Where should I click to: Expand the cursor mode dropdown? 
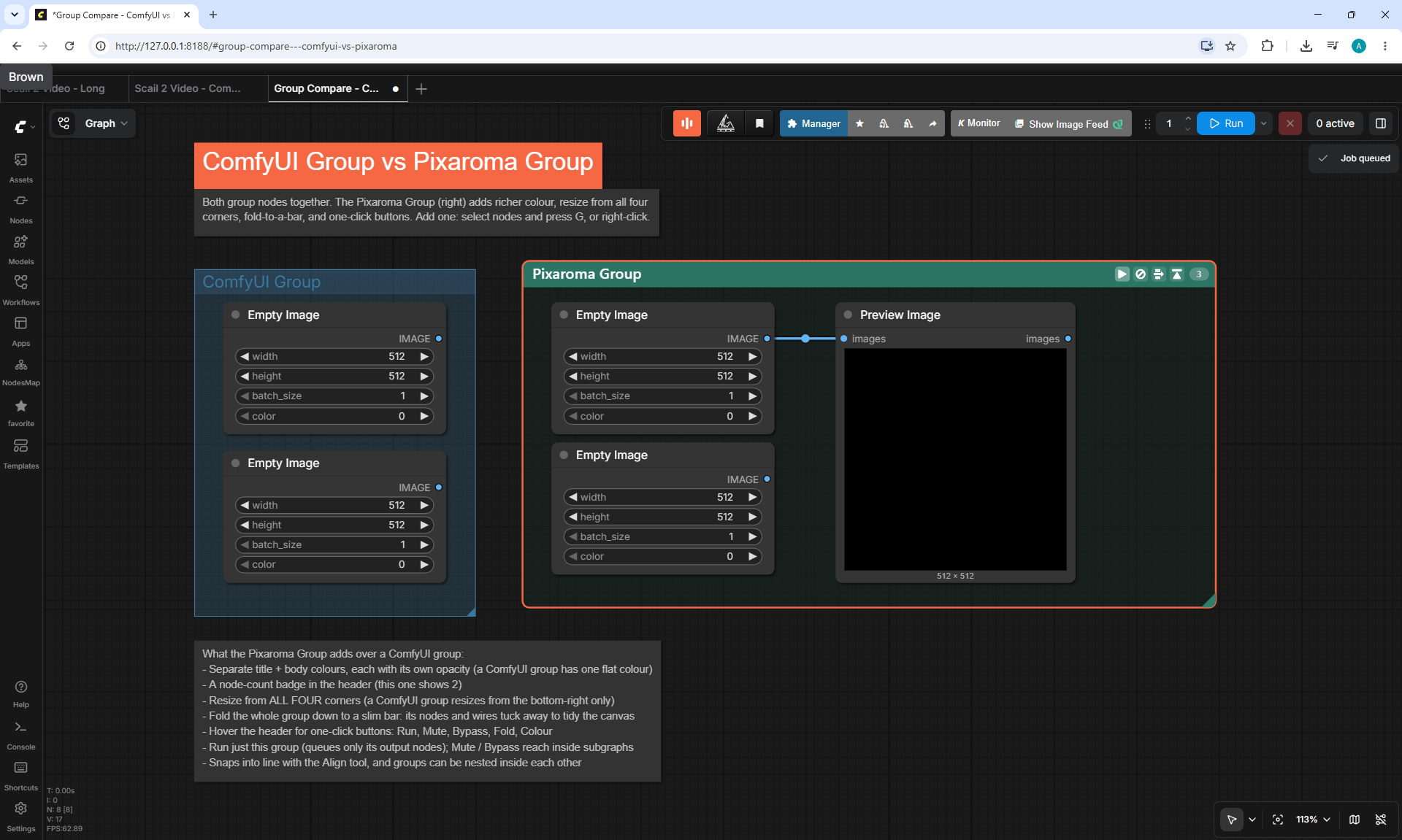pos(1252,820)
